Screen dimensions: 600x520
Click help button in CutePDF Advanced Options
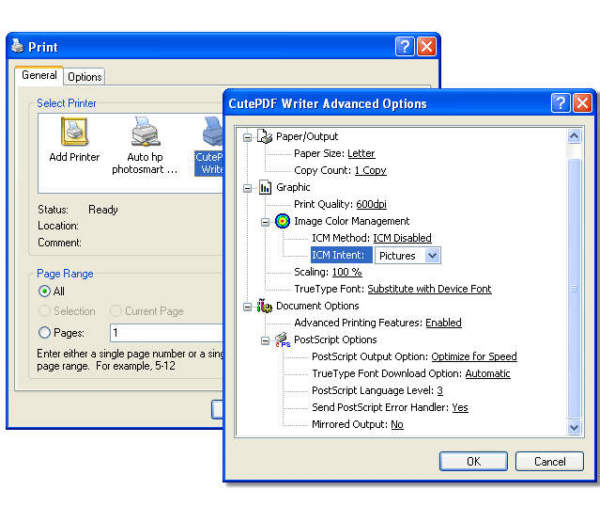[561, 103]
